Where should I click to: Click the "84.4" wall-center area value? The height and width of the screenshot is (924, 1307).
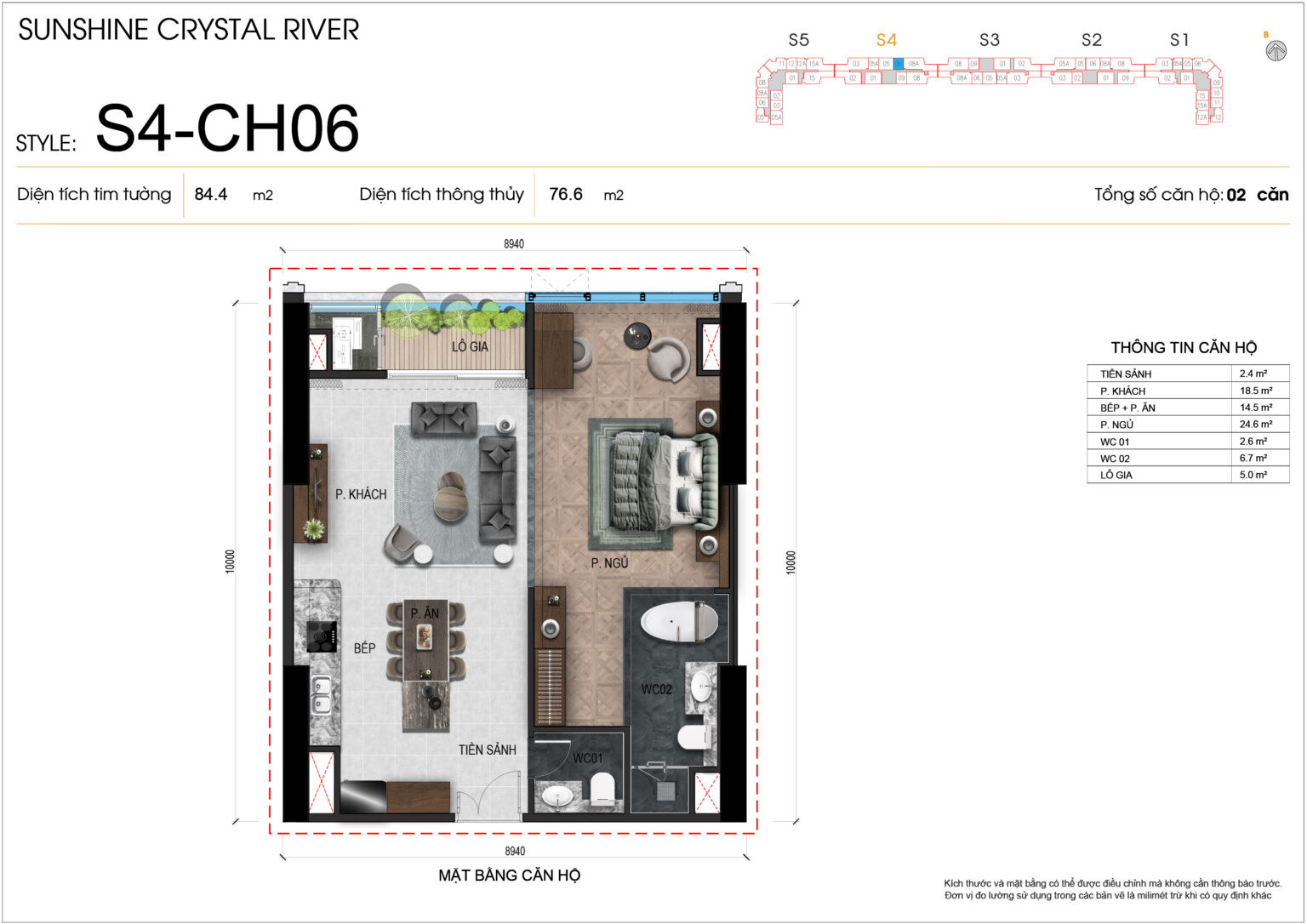(211, 194)
